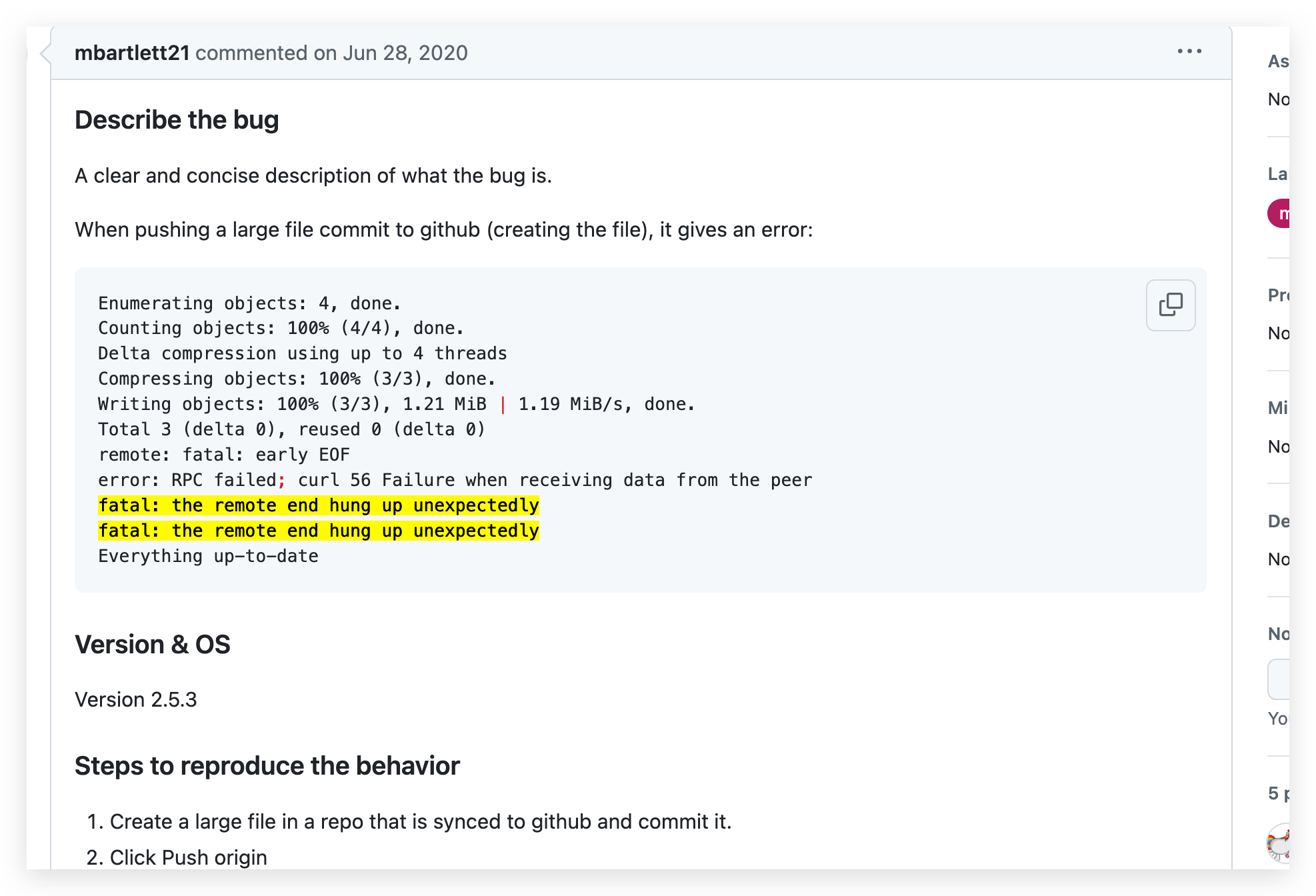Screen dimensions: 1316x896
Task: Select the Version & OS heading
Action: [x=153, y=645]
